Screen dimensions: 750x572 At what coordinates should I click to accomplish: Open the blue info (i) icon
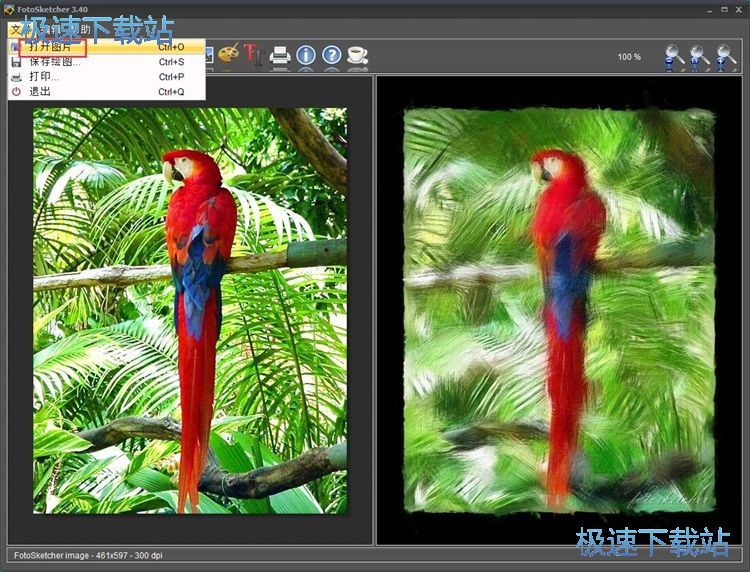[x=306, y=55]
